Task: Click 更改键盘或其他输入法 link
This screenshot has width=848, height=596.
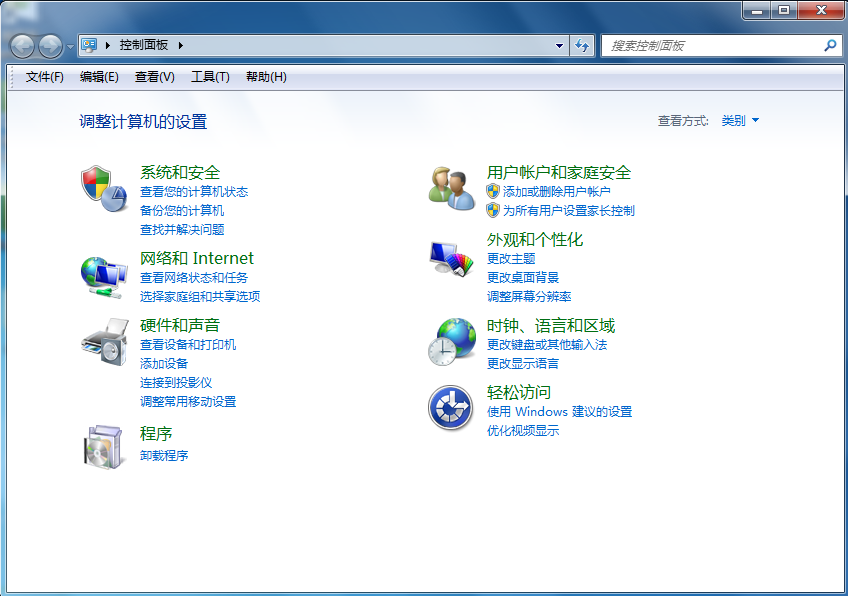Action: pyautogui.click(x=547, y=345)
